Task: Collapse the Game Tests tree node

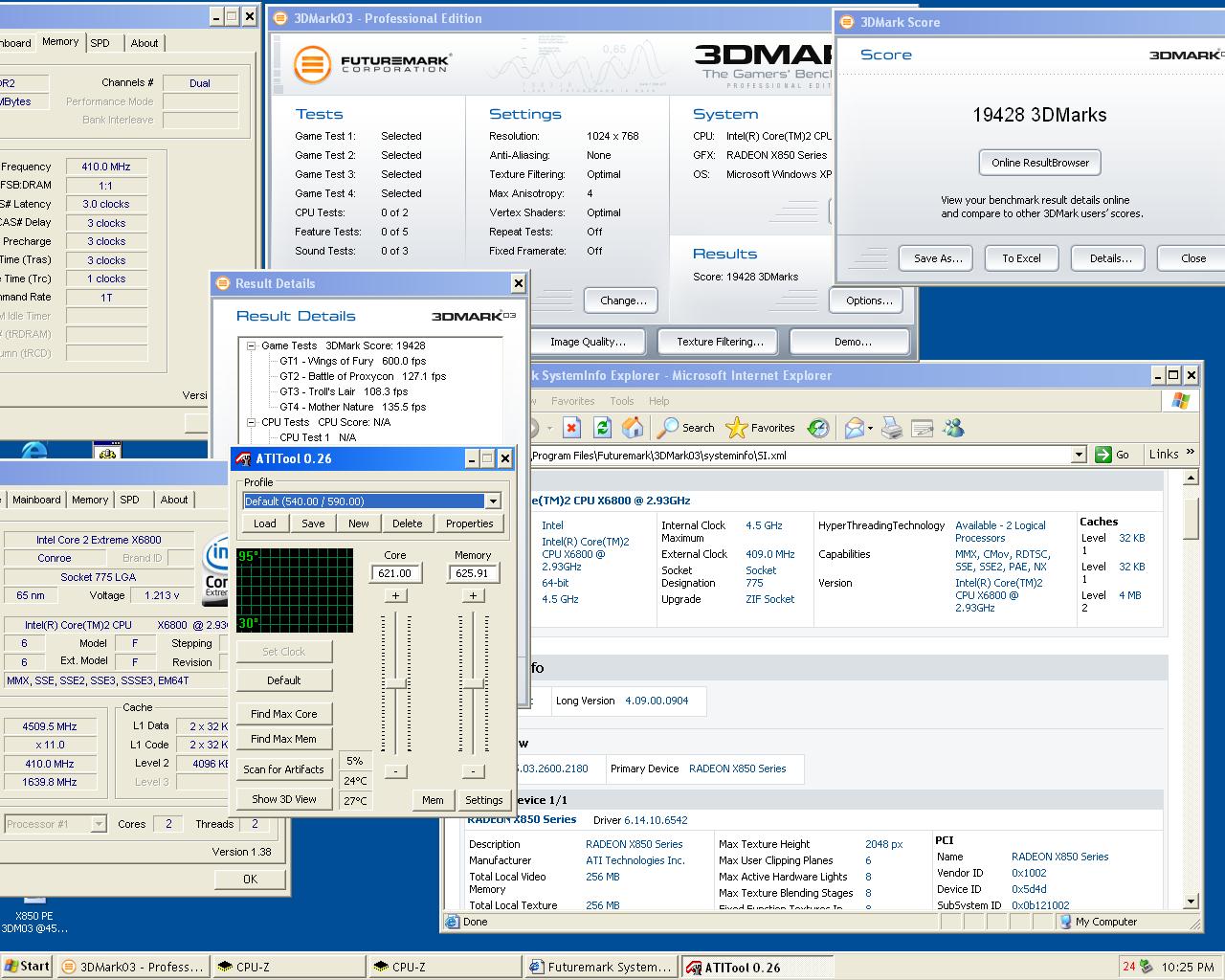Action: [251, 345]
